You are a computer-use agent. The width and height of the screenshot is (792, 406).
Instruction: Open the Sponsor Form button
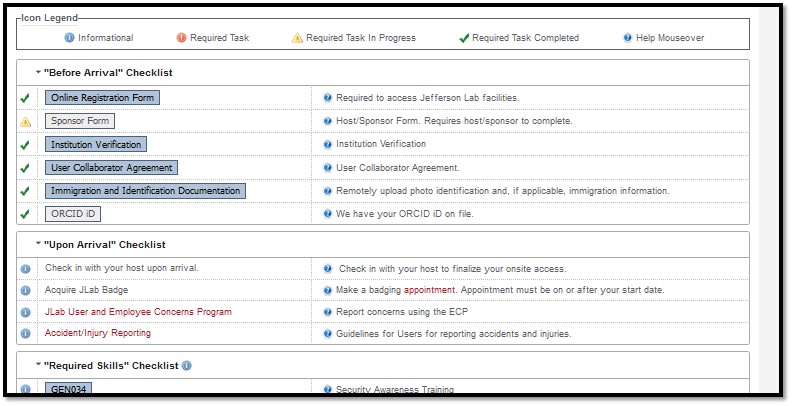click(x=79, y=121)
